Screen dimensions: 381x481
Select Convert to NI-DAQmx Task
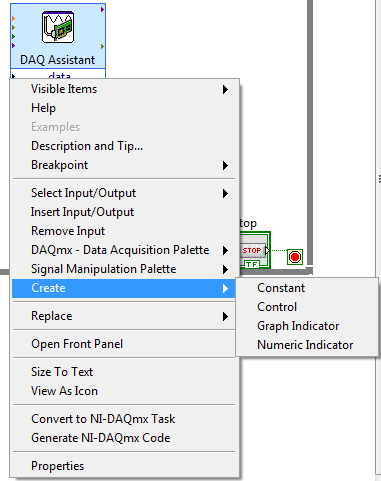[x=124, y=419]
